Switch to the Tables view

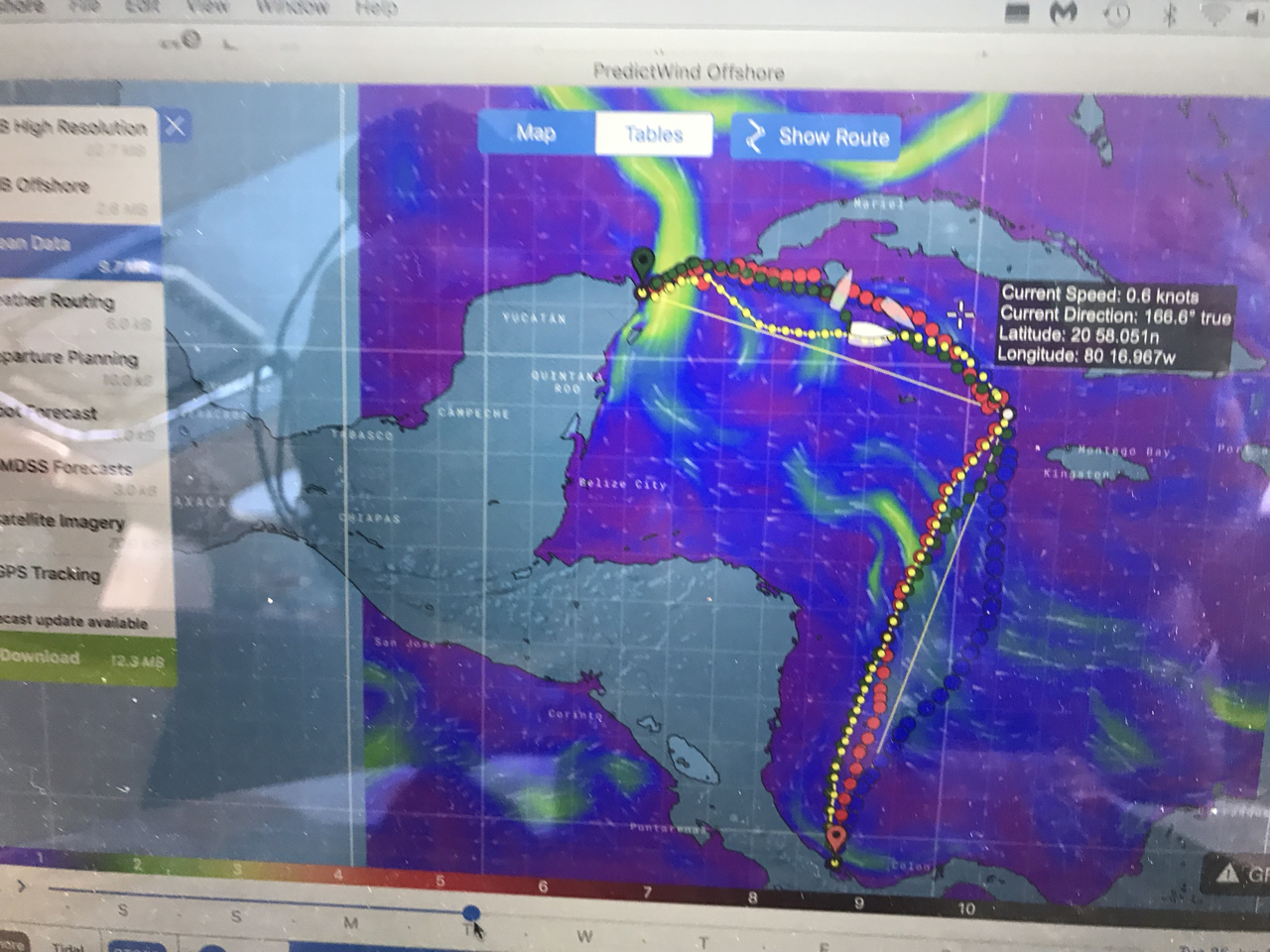point(654,135)
